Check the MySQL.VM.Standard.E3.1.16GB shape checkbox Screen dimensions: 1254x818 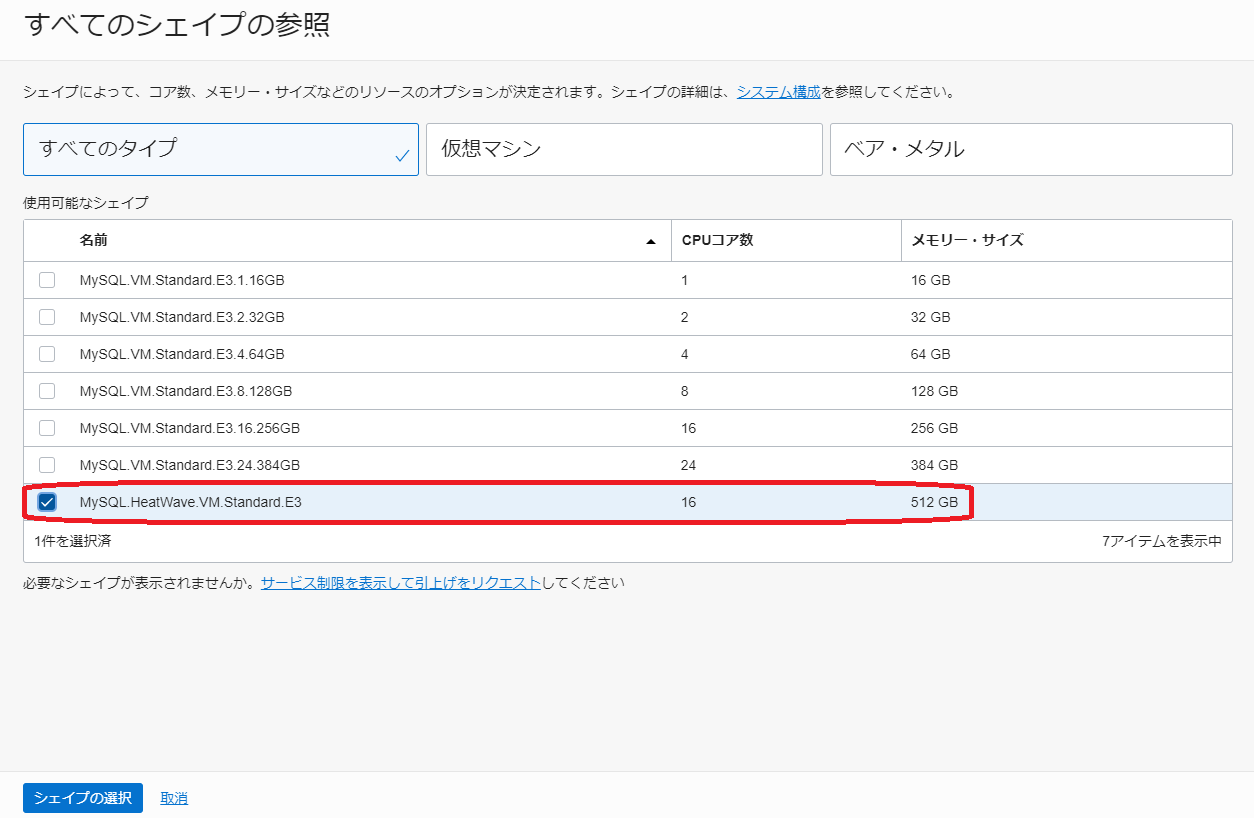point(47,280)
